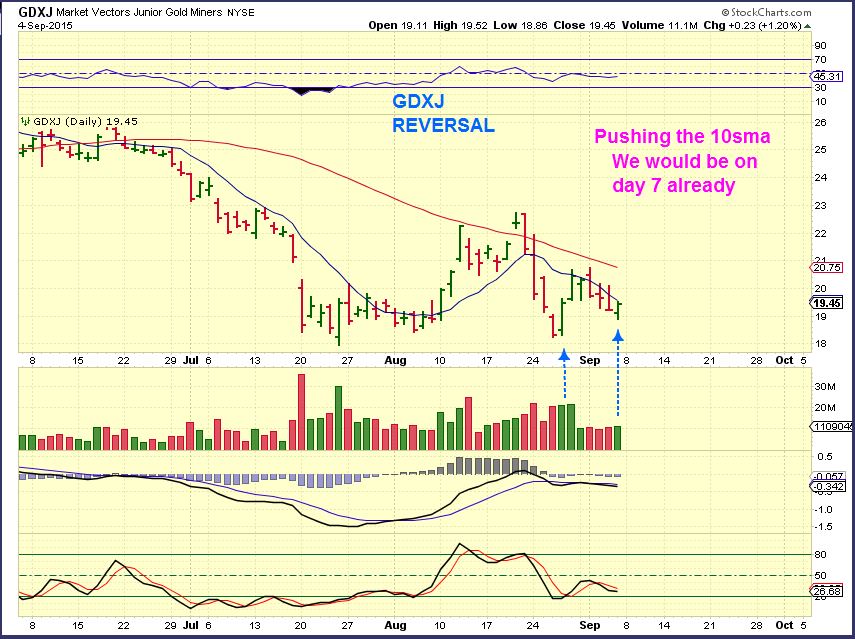Click the red moving average tag 20.75
Image resolution: width=855 pixels, height=639 pixels.
(828, 267)
